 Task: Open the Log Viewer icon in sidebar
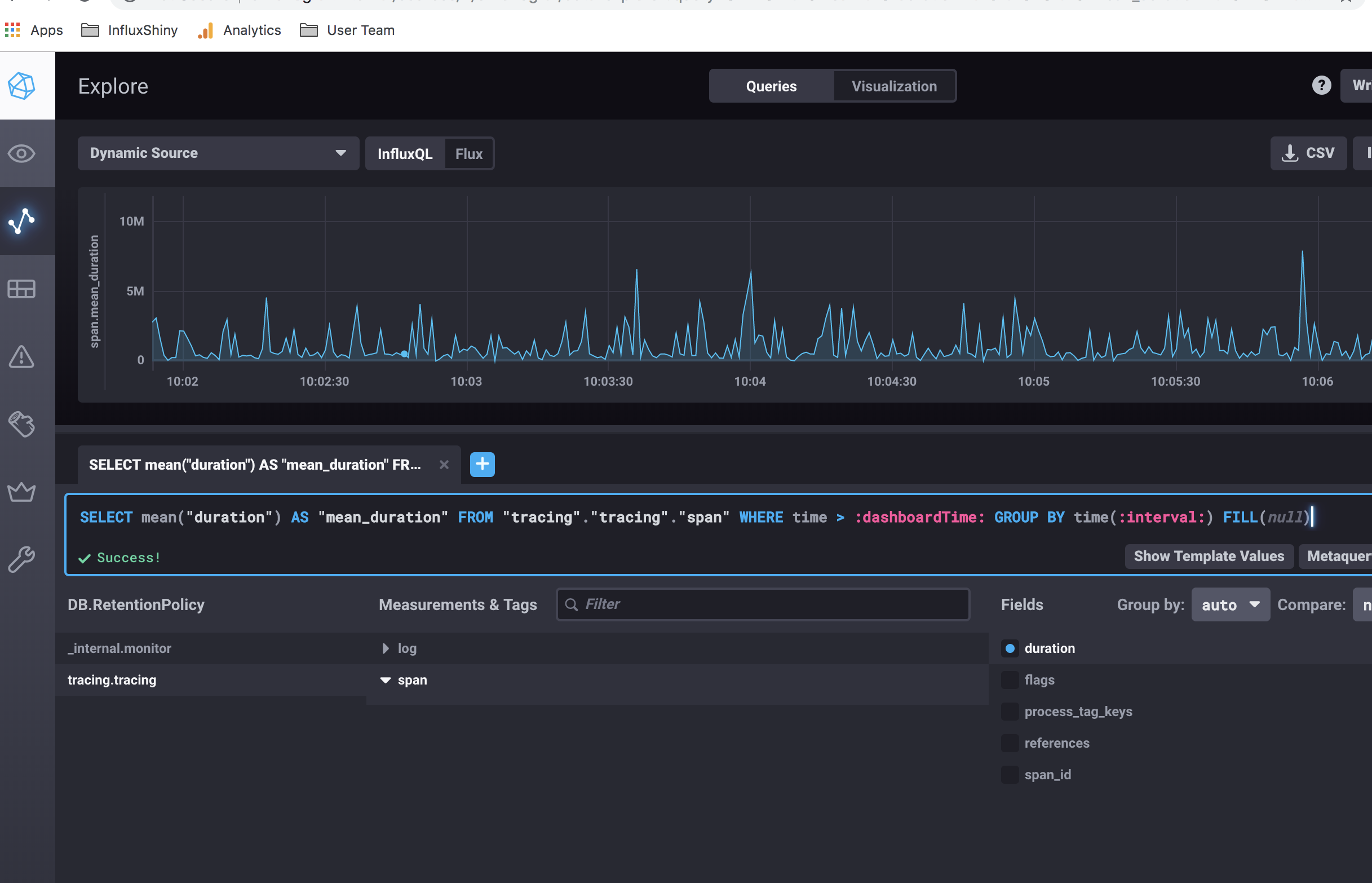[22, 424]
